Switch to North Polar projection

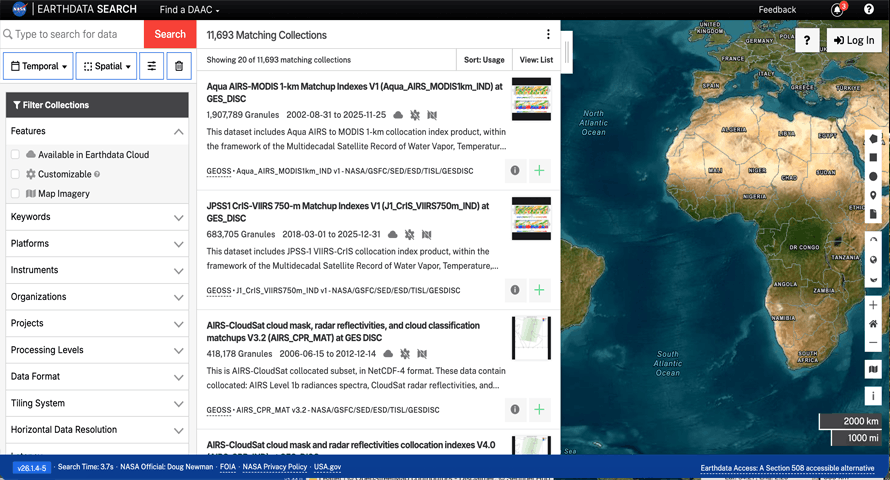[873, 240]
